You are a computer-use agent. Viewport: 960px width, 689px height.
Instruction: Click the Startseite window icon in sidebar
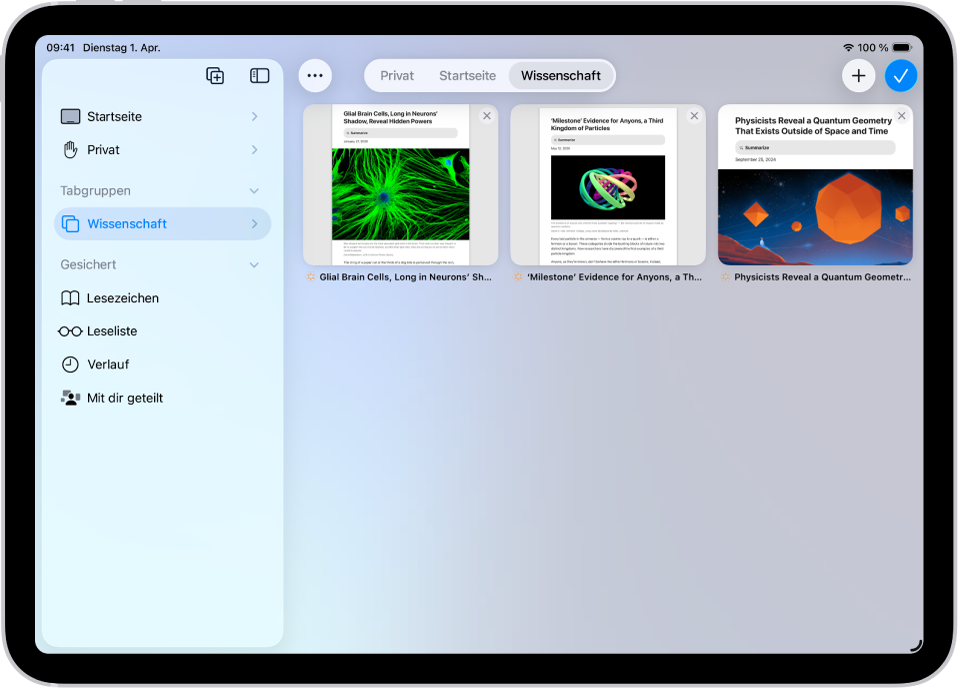(x=70, y=116)
